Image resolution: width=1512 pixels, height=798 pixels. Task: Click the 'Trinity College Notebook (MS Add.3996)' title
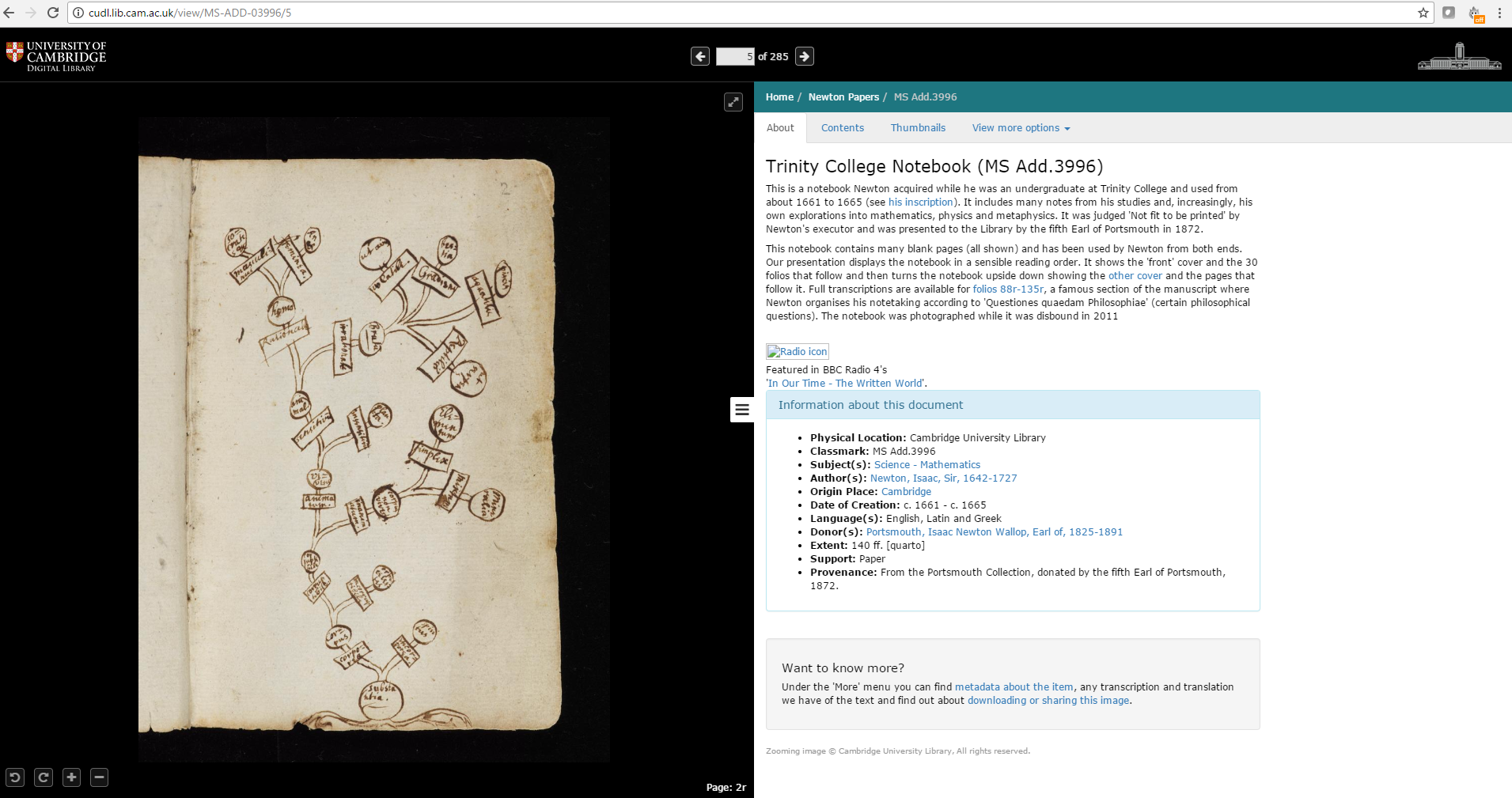click(x=934, y=167)
